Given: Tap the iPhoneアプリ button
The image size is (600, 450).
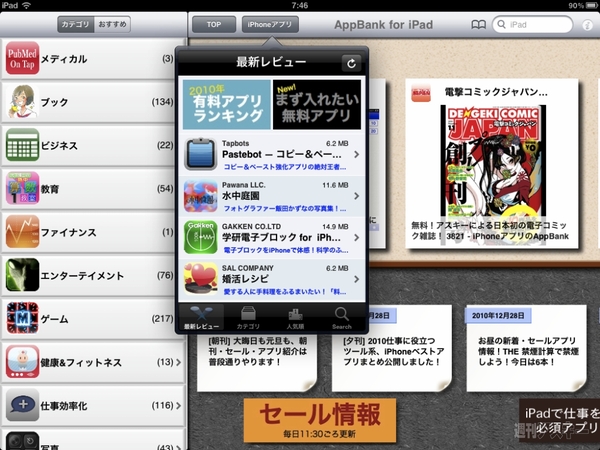Looking at the screenshot, I should 270,24.
